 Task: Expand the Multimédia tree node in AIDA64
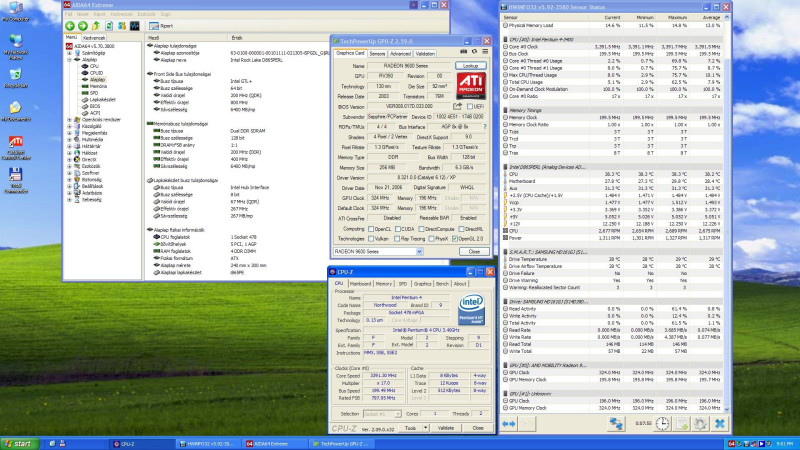pyautogui.click(x=70, y=139)
